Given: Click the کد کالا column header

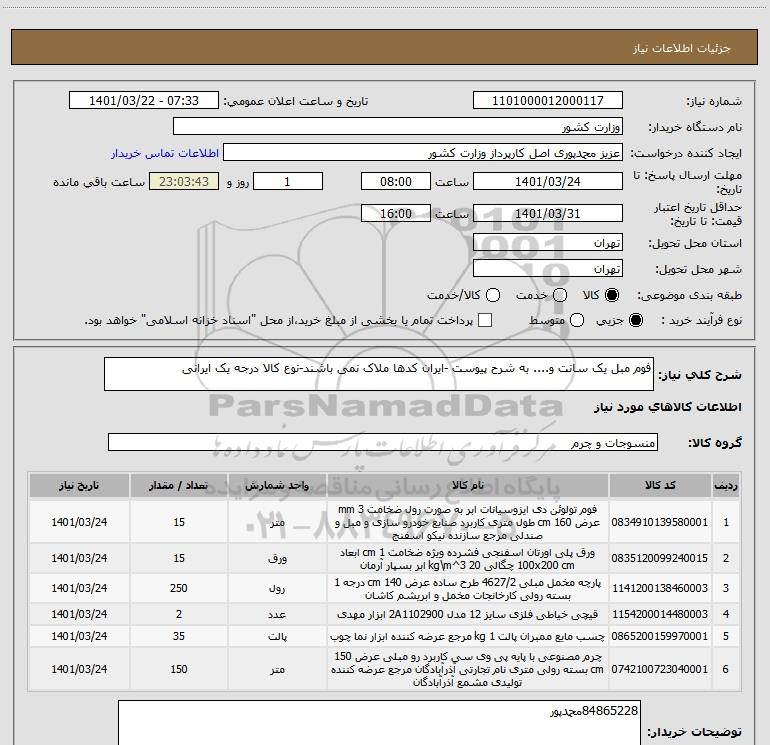Looking at the screenshot, I should (660, 486).
